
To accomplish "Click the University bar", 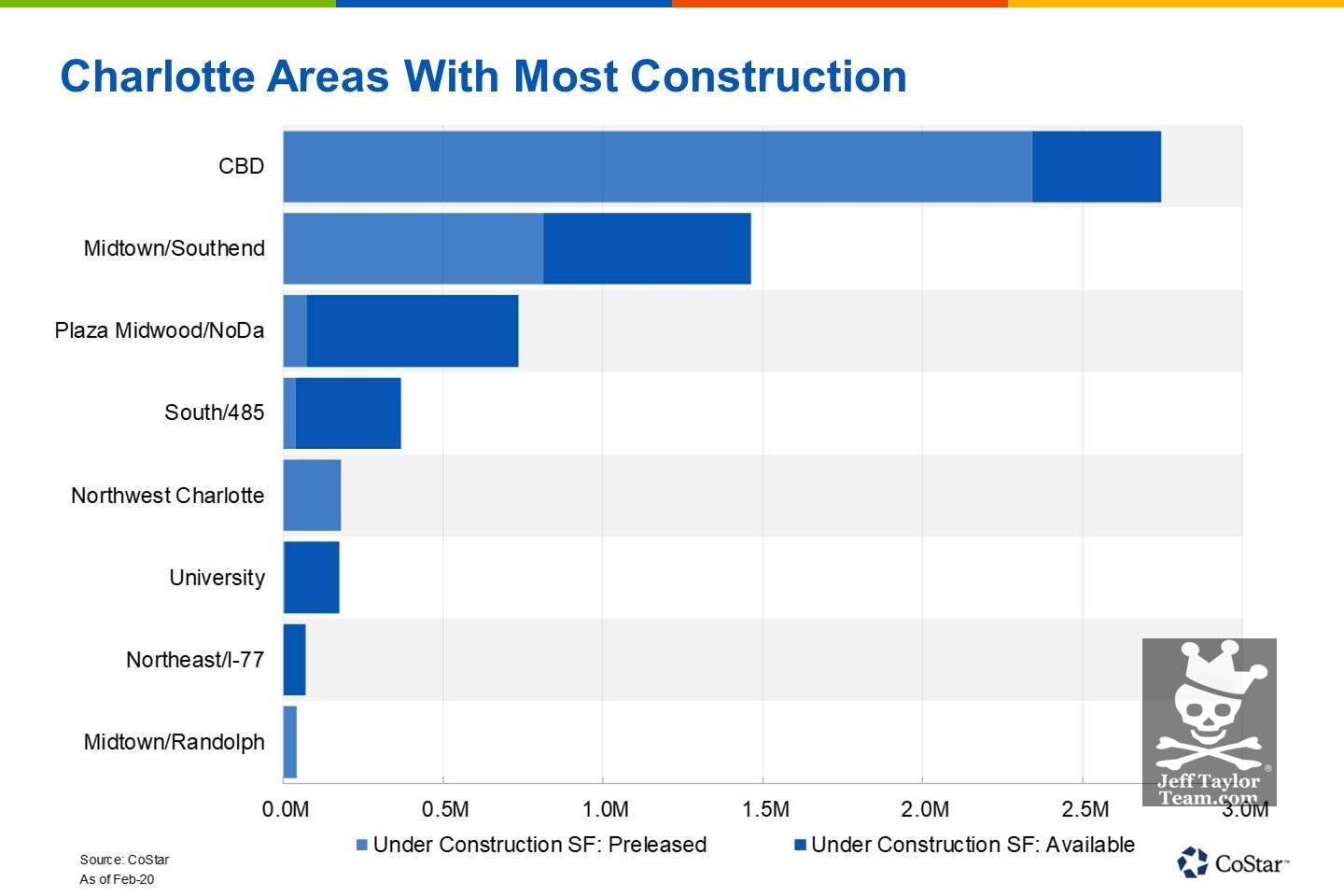I will click(x=311, y=578).
